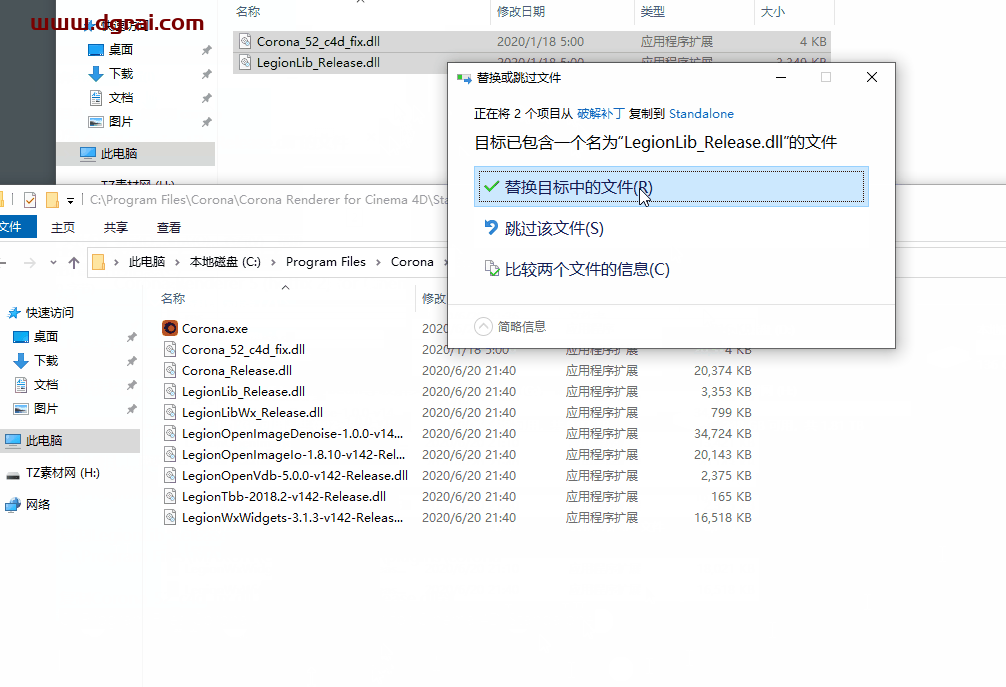Click the file icon beside LegionTbb-2018.2-v142-Release.dll

point(170,496)
